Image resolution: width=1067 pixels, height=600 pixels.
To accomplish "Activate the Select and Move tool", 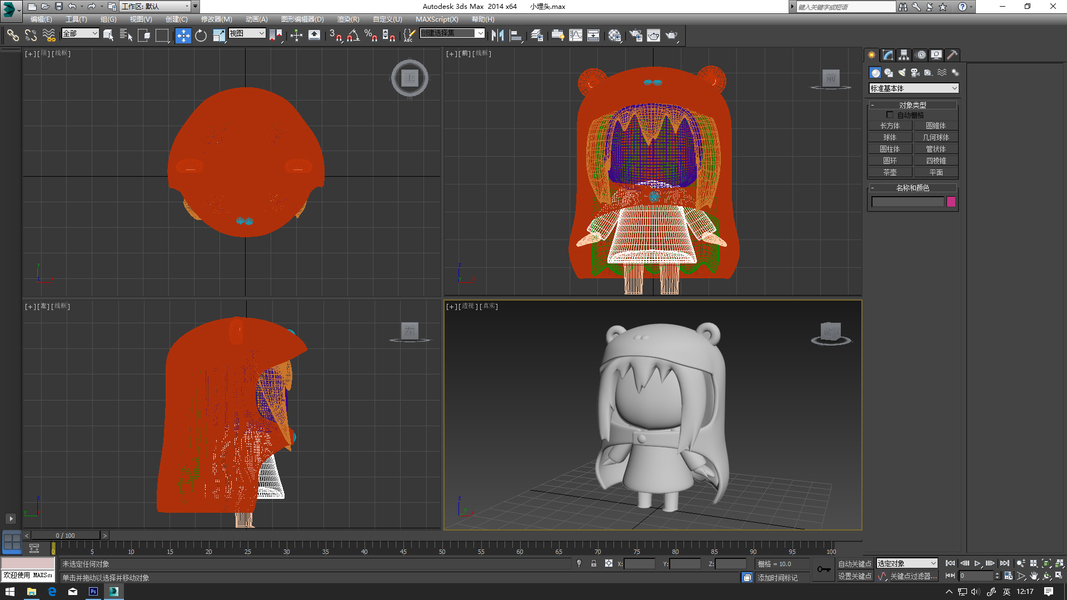I will 183,35.
